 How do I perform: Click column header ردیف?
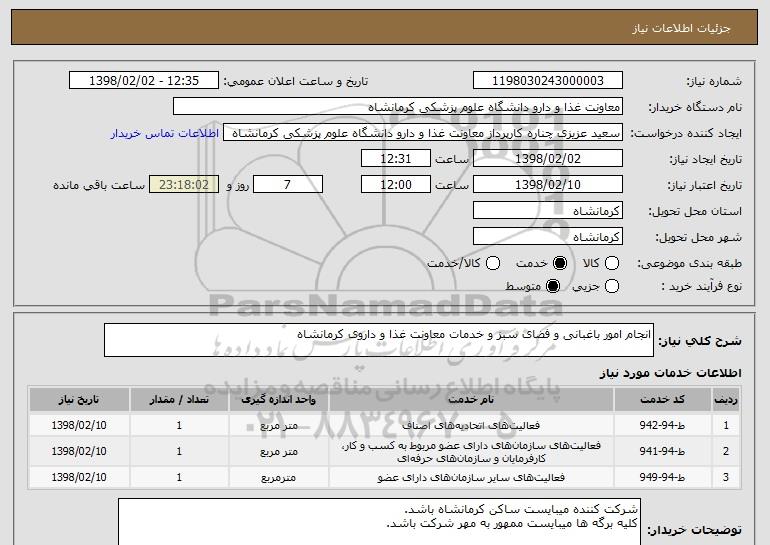pyautogui.click(x=726, y=400)
